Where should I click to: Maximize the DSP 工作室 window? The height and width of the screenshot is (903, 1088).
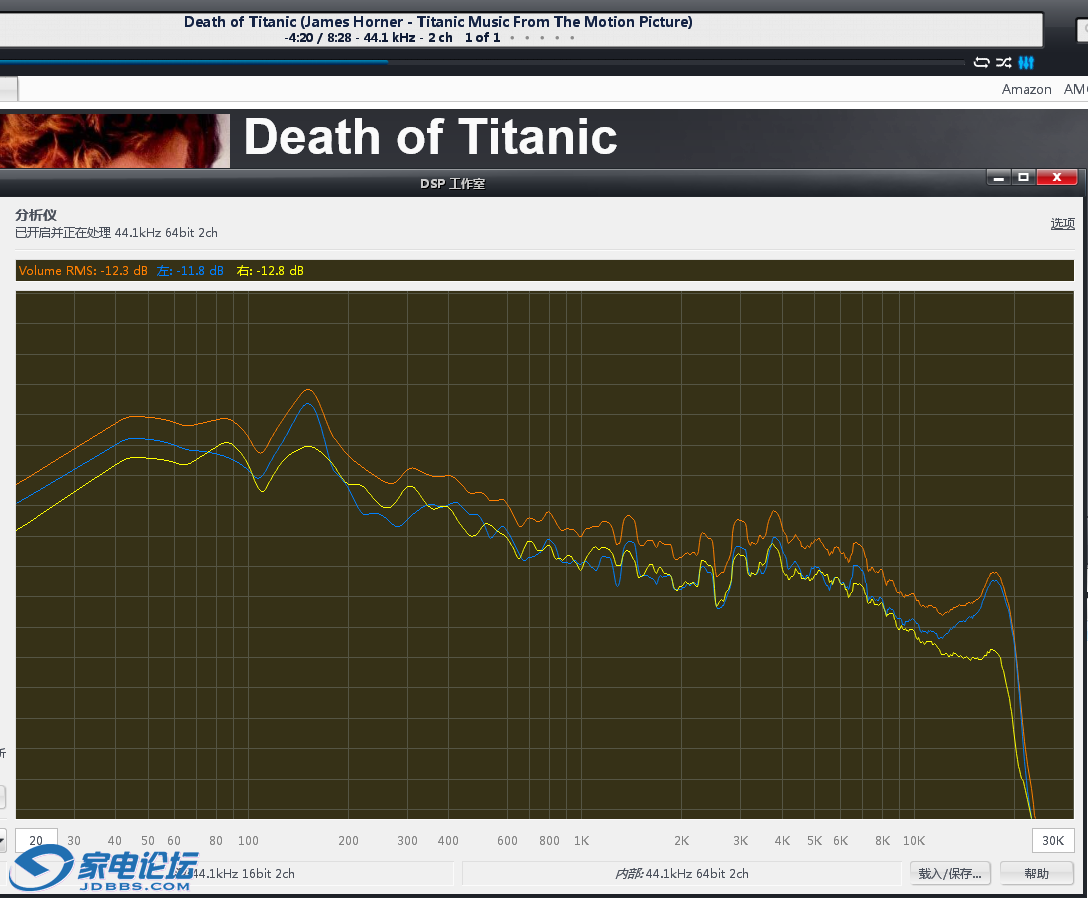point(1023,177)
